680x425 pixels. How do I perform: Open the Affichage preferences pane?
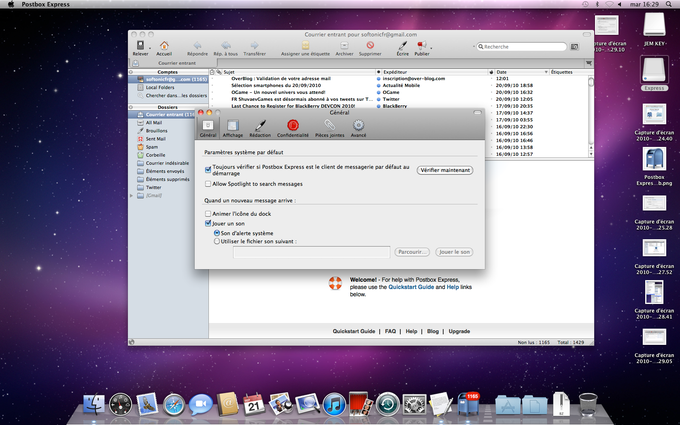233,128
